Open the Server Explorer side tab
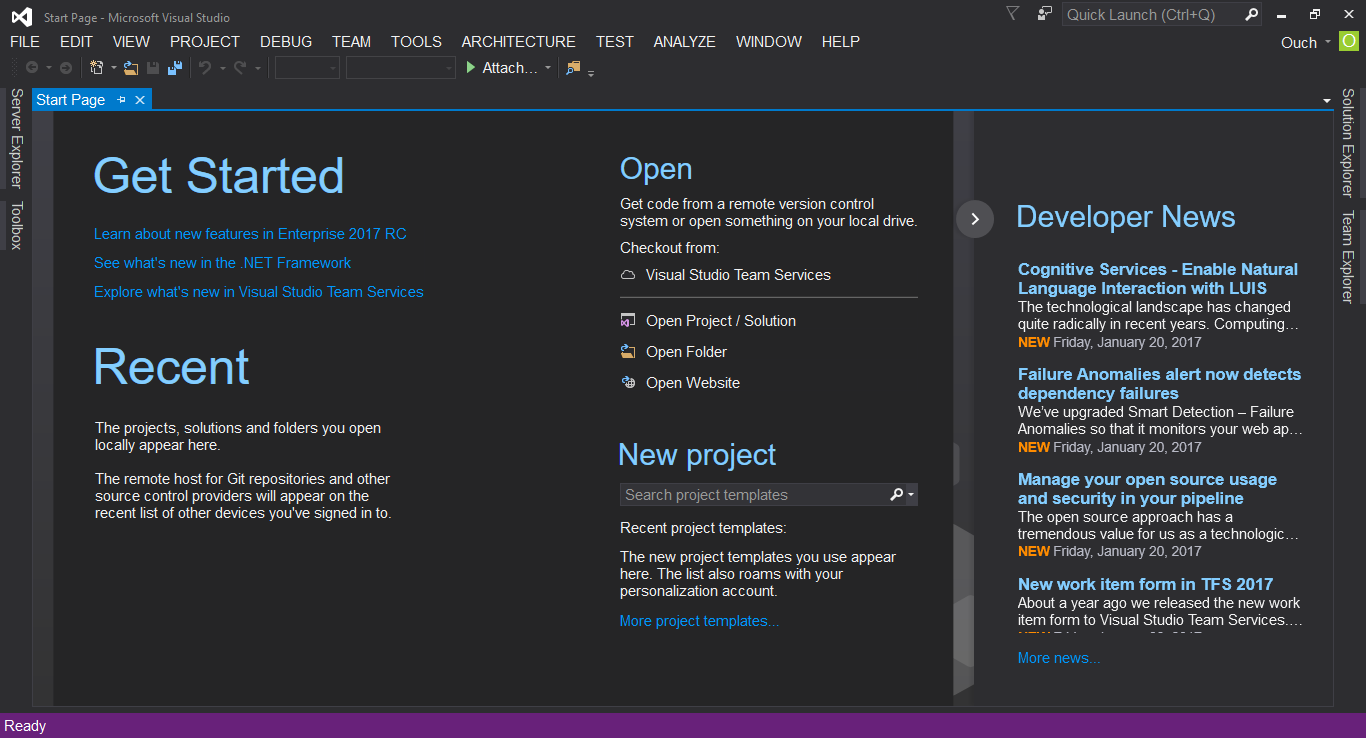 pos(16,138)
